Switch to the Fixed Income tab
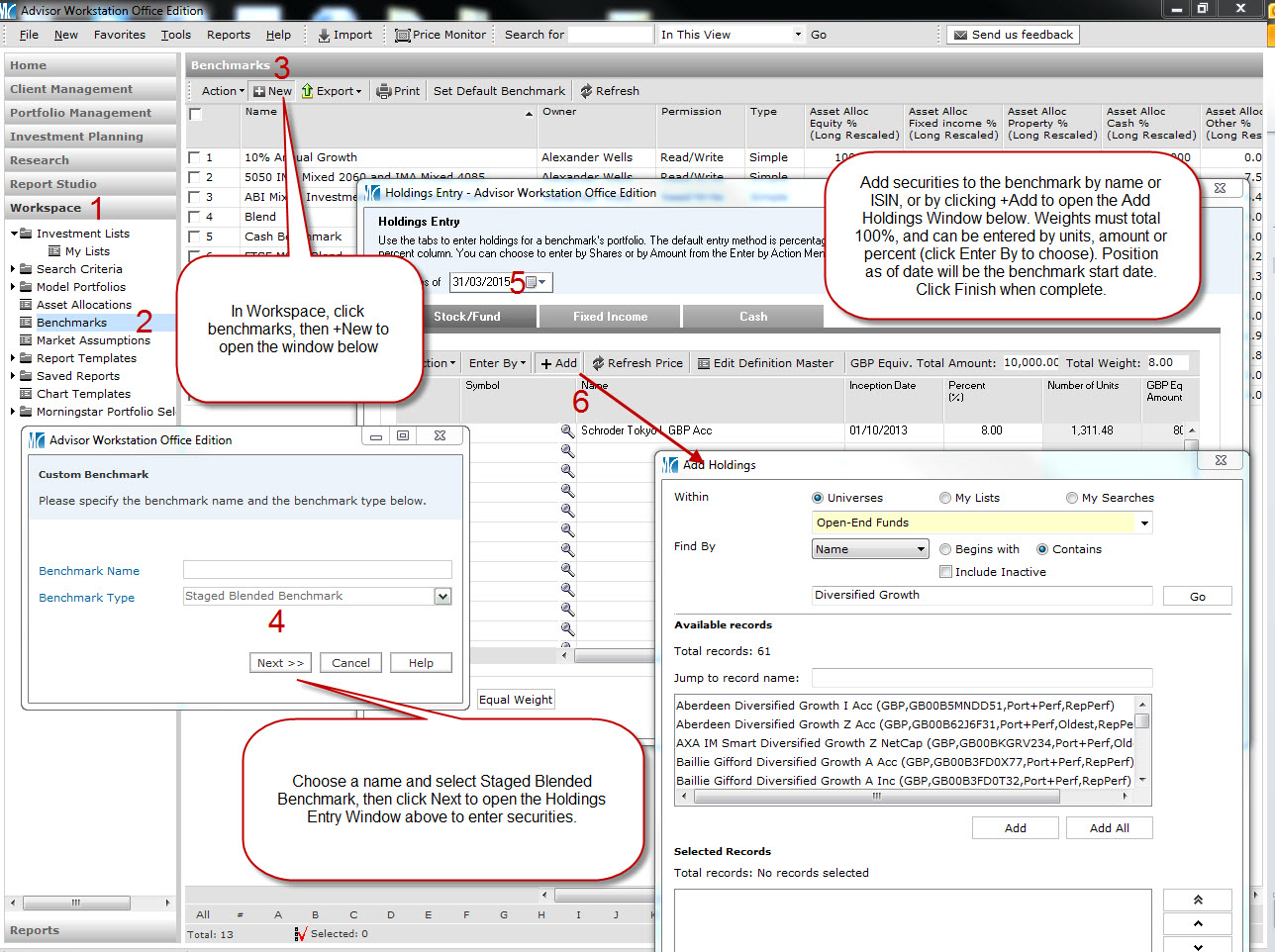This screenshot has height=952, width=1275. pyautogui.click(x=610, y=317)
